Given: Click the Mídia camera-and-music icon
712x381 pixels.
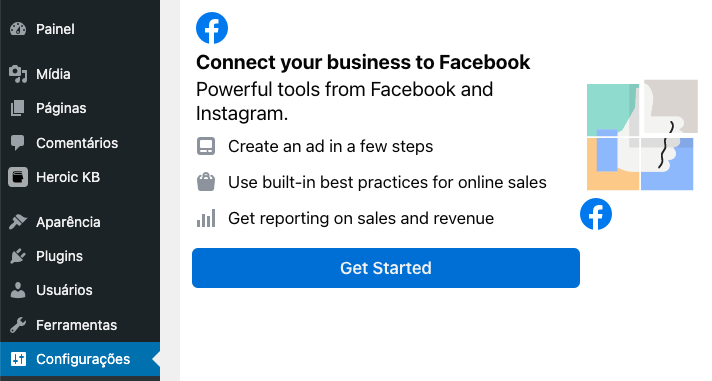Looking at the screenshot, I should [18, 74].
